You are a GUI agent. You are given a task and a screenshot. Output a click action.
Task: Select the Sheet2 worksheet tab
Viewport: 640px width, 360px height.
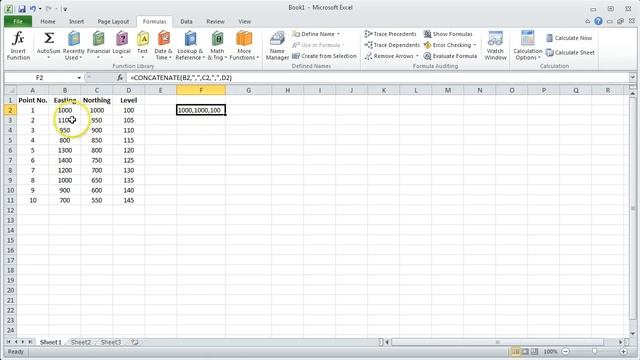(81, 342)
